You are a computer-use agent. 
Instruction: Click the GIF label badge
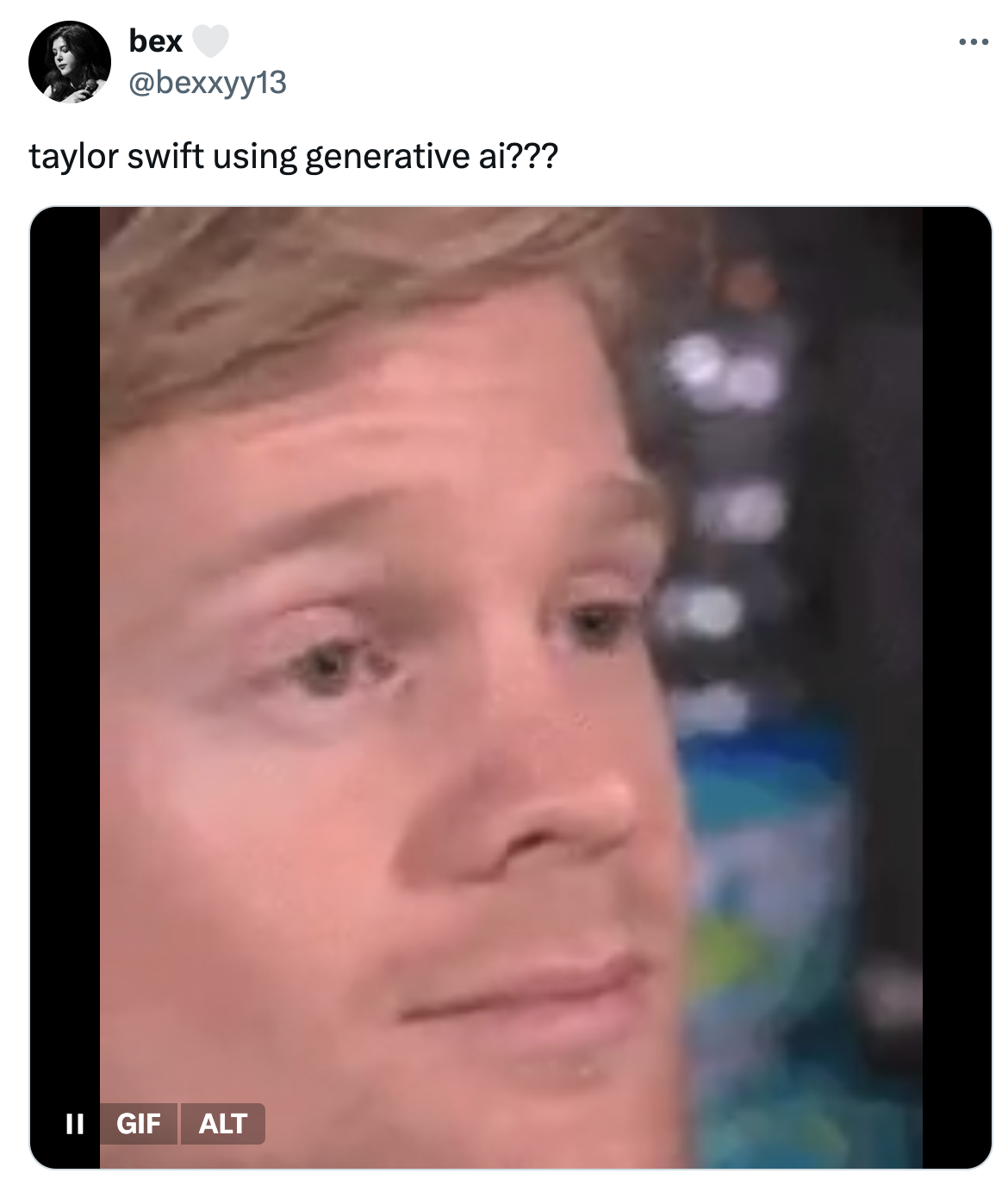click(x=138, y=1124)
